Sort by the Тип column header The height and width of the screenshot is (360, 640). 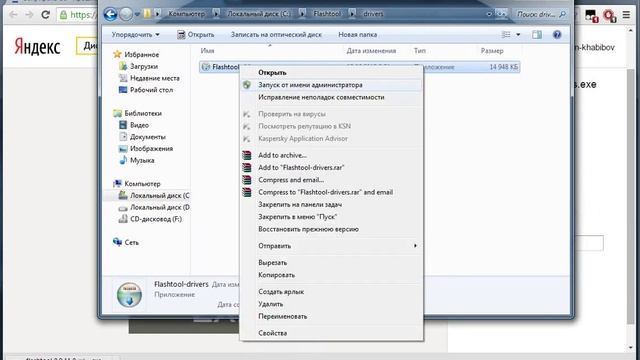pyautogui.click(x=420, y=51)
